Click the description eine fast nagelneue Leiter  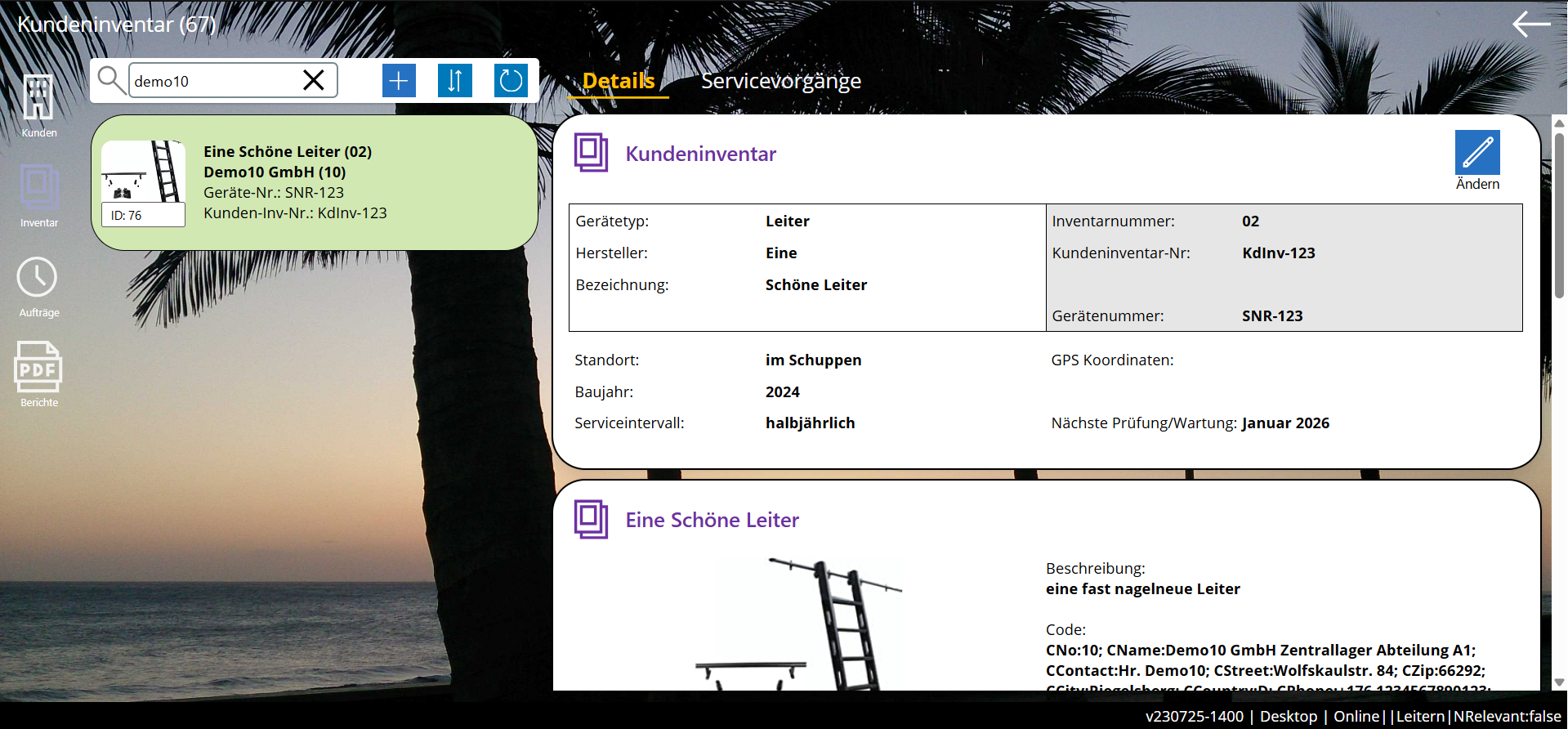pos(1142,588)
